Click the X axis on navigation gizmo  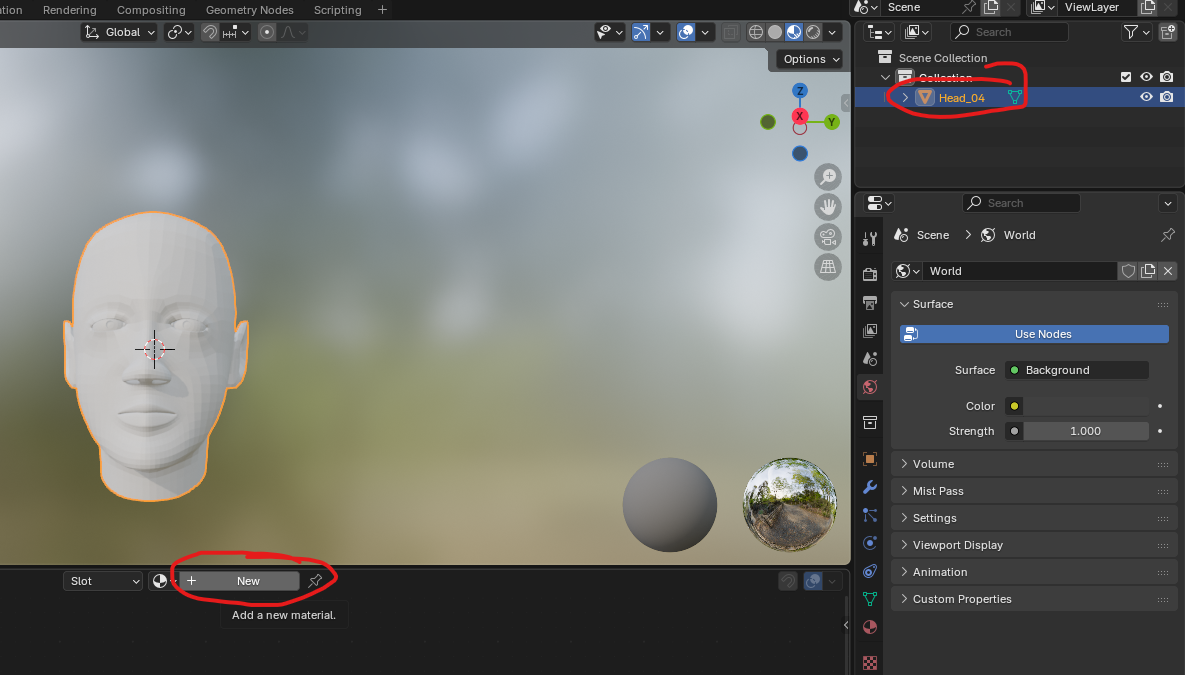[800, 116]
